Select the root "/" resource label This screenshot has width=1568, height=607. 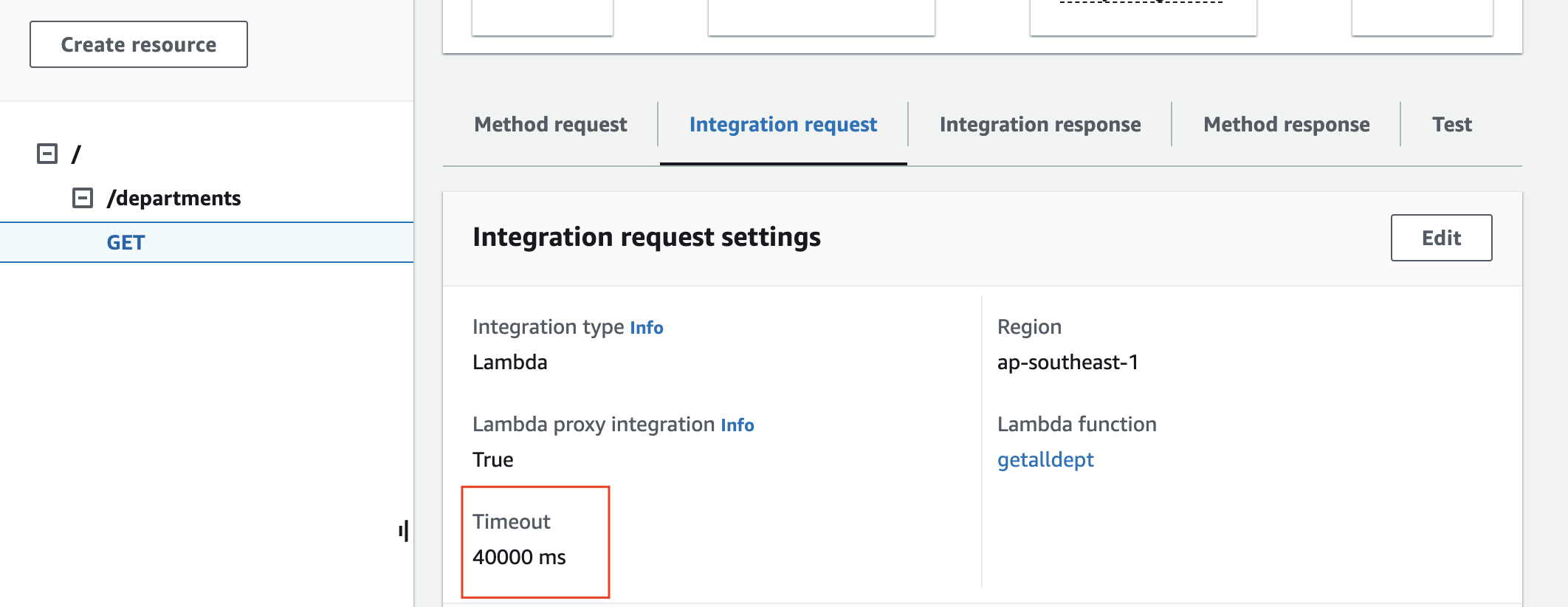76,154
